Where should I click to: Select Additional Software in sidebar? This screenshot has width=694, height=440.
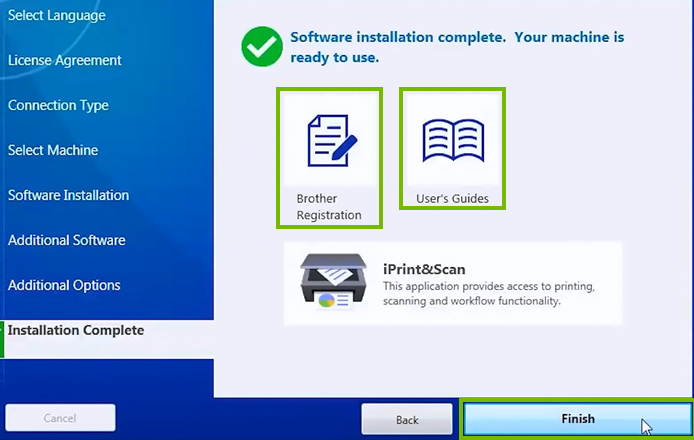[66, 240]
